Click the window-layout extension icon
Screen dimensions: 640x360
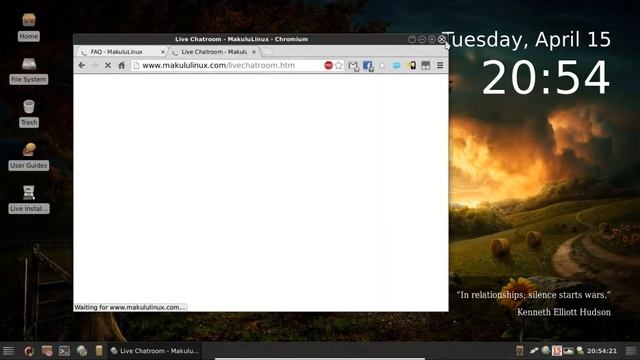[426, 65]
